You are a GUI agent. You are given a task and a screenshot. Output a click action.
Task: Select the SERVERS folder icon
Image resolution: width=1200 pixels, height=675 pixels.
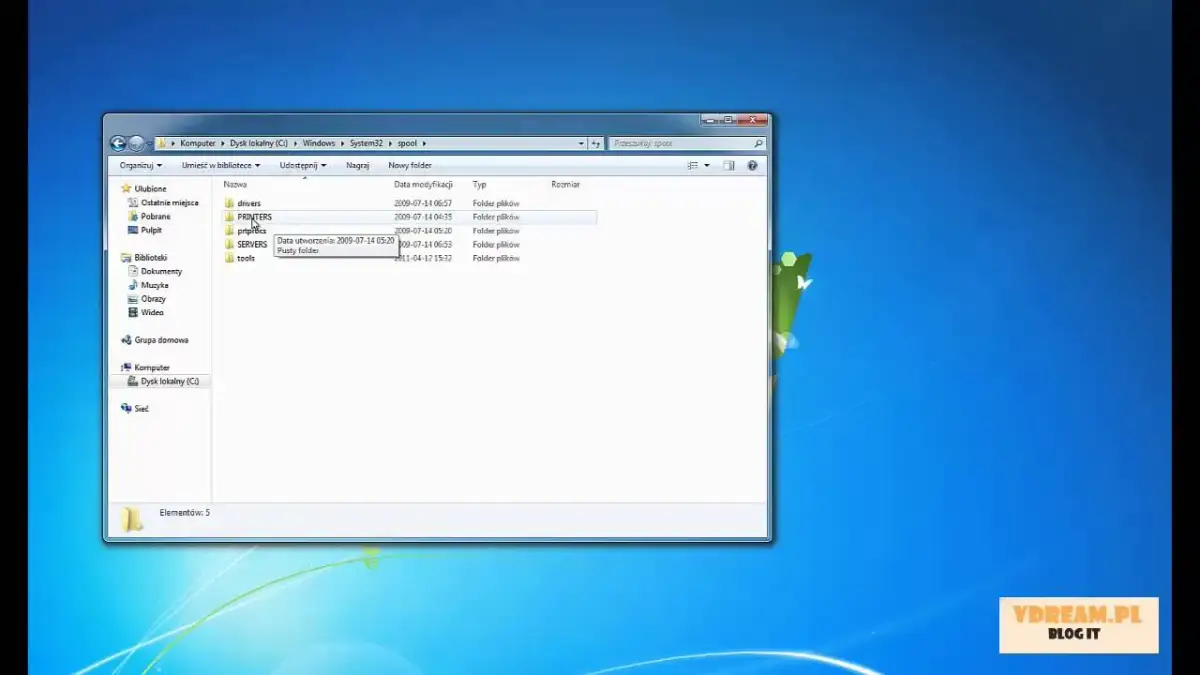coord(229,244)
